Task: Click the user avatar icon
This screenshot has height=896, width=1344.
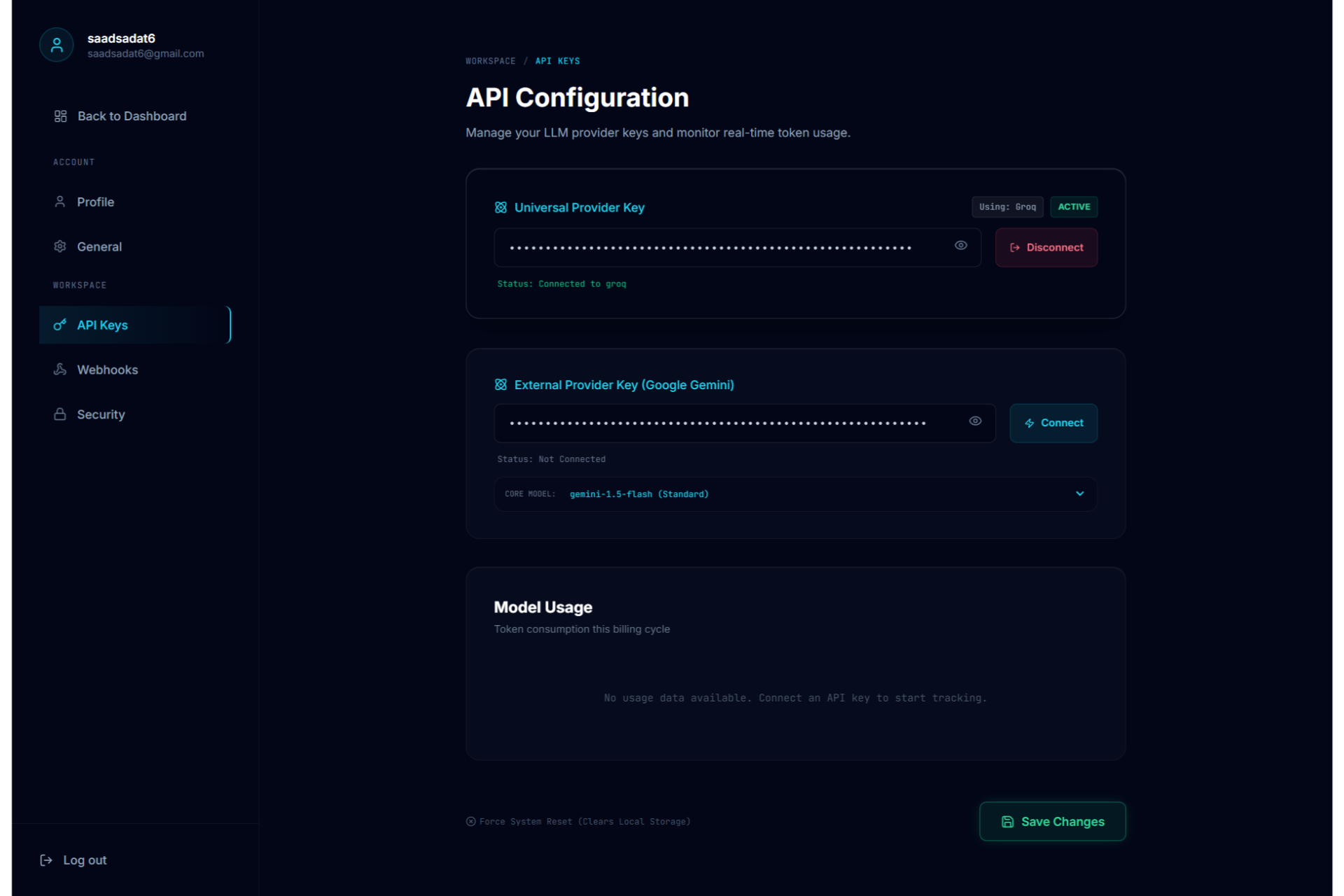Action: (57, 45)
